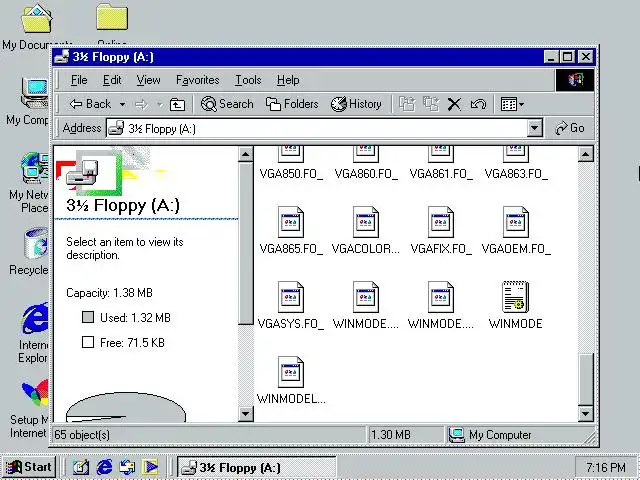Click the My Documents desktop icon
The width and height of the screenshot is (640, 480).
coord(37,19)
